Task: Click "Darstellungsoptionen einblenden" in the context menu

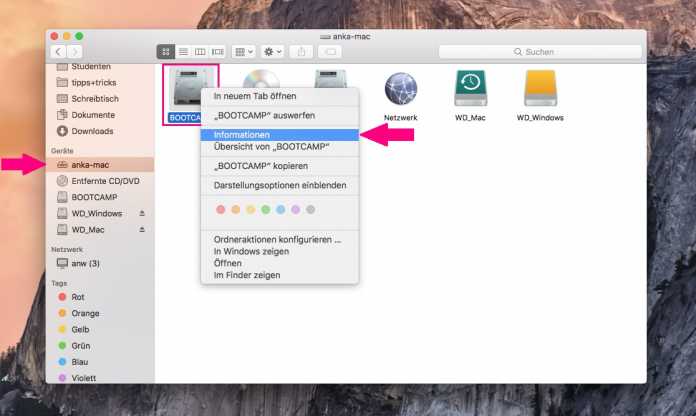Action: coord(280,185)
